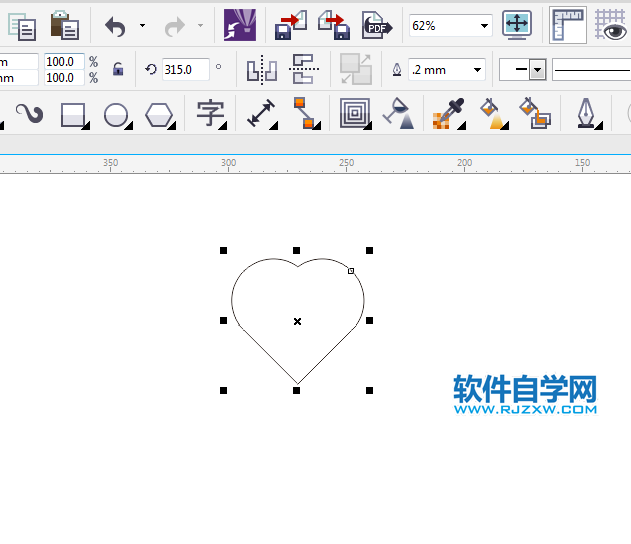Select the Interactive Fill tool
The image size is (631, 544).
(493, 114)
